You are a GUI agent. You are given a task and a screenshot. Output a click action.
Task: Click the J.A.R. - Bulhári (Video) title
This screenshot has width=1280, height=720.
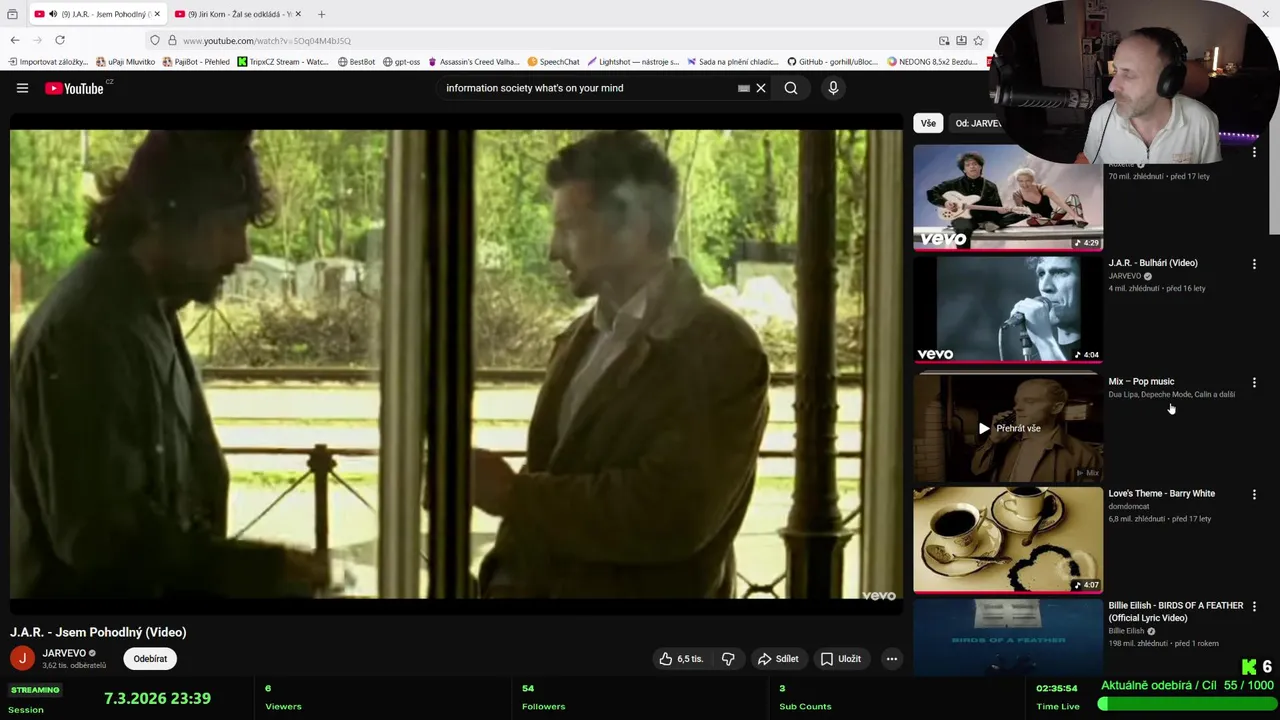(1153, 263)
